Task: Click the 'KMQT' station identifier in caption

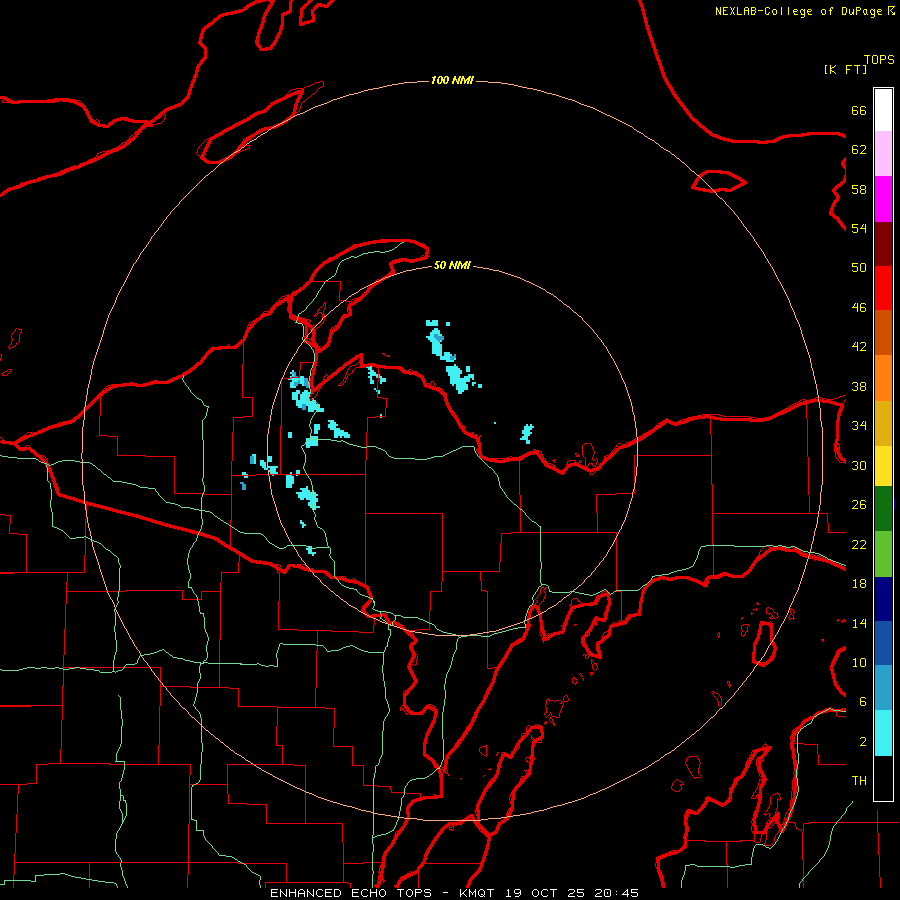Action: [x=478, y=893]
